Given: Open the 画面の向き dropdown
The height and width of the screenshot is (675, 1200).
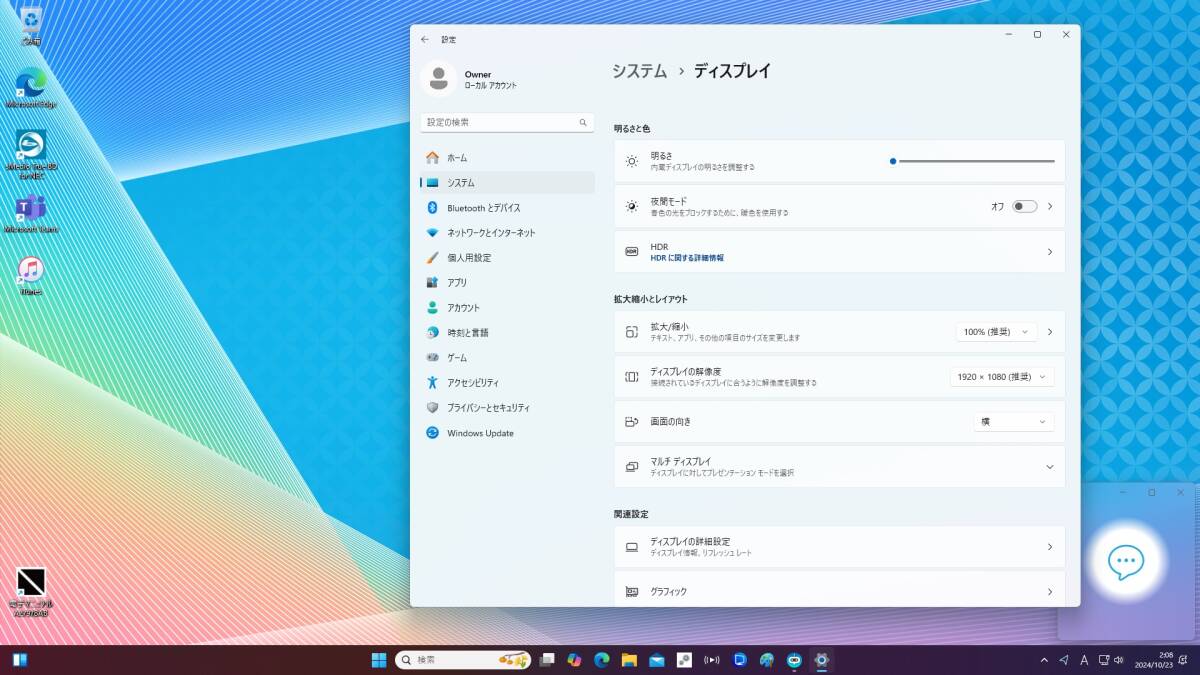Looking at the screenshot, I should pyautogui.click(x=1013, y=422).
